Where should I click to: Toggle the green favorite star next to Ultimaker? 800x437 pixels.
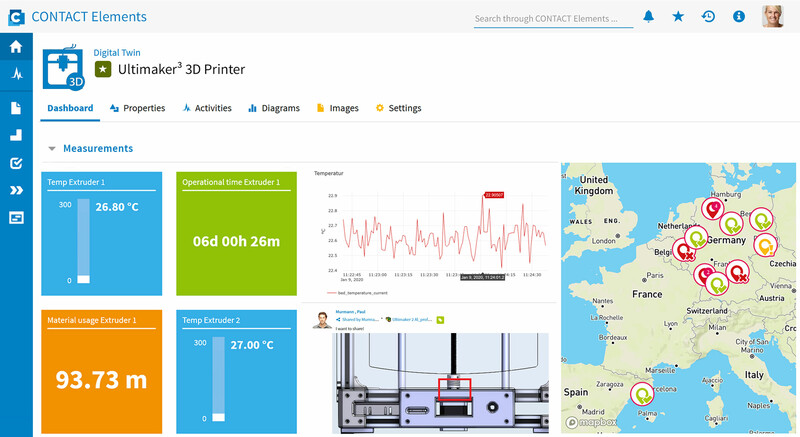(x=103, y=69)
